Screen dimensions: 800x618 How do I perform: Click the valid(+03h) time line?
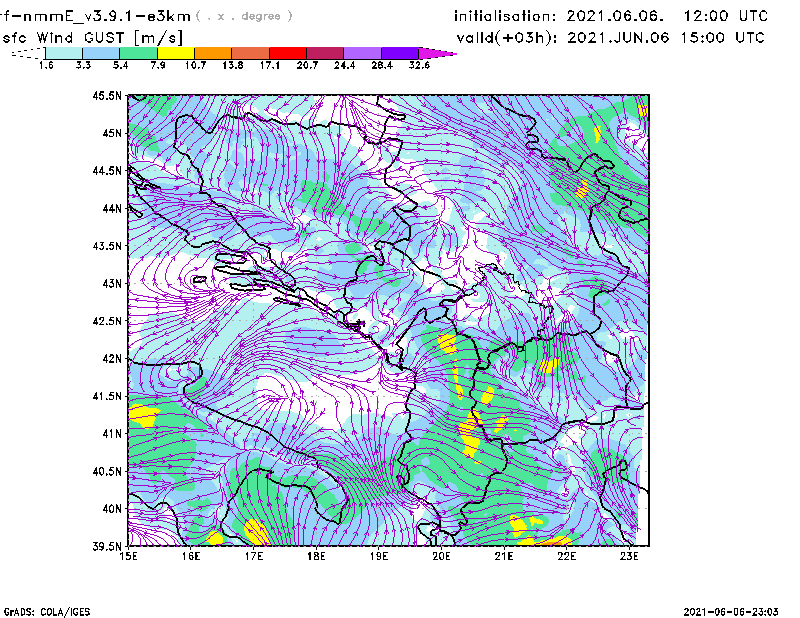coord(610,38)
